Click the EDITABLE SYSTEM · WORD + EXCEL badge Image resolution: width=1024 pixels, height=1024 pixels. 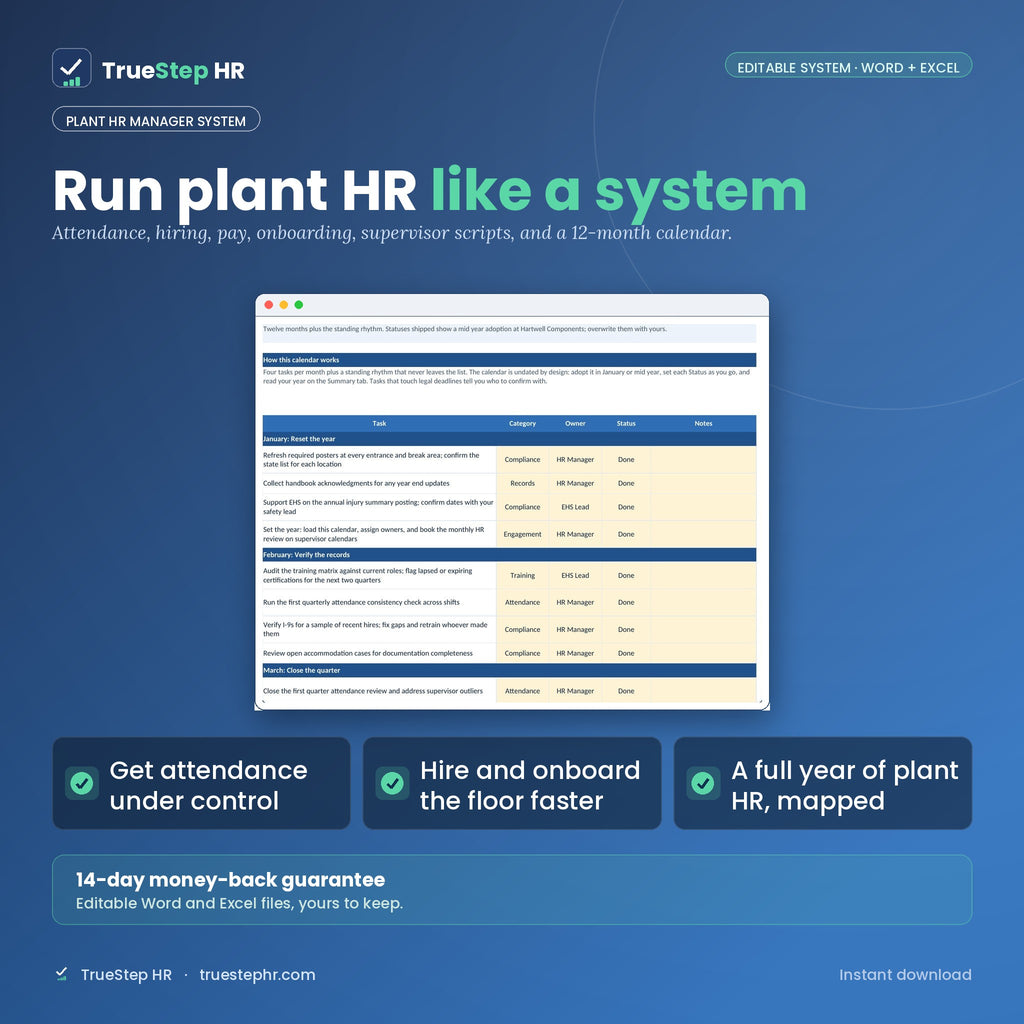[848, 66]
